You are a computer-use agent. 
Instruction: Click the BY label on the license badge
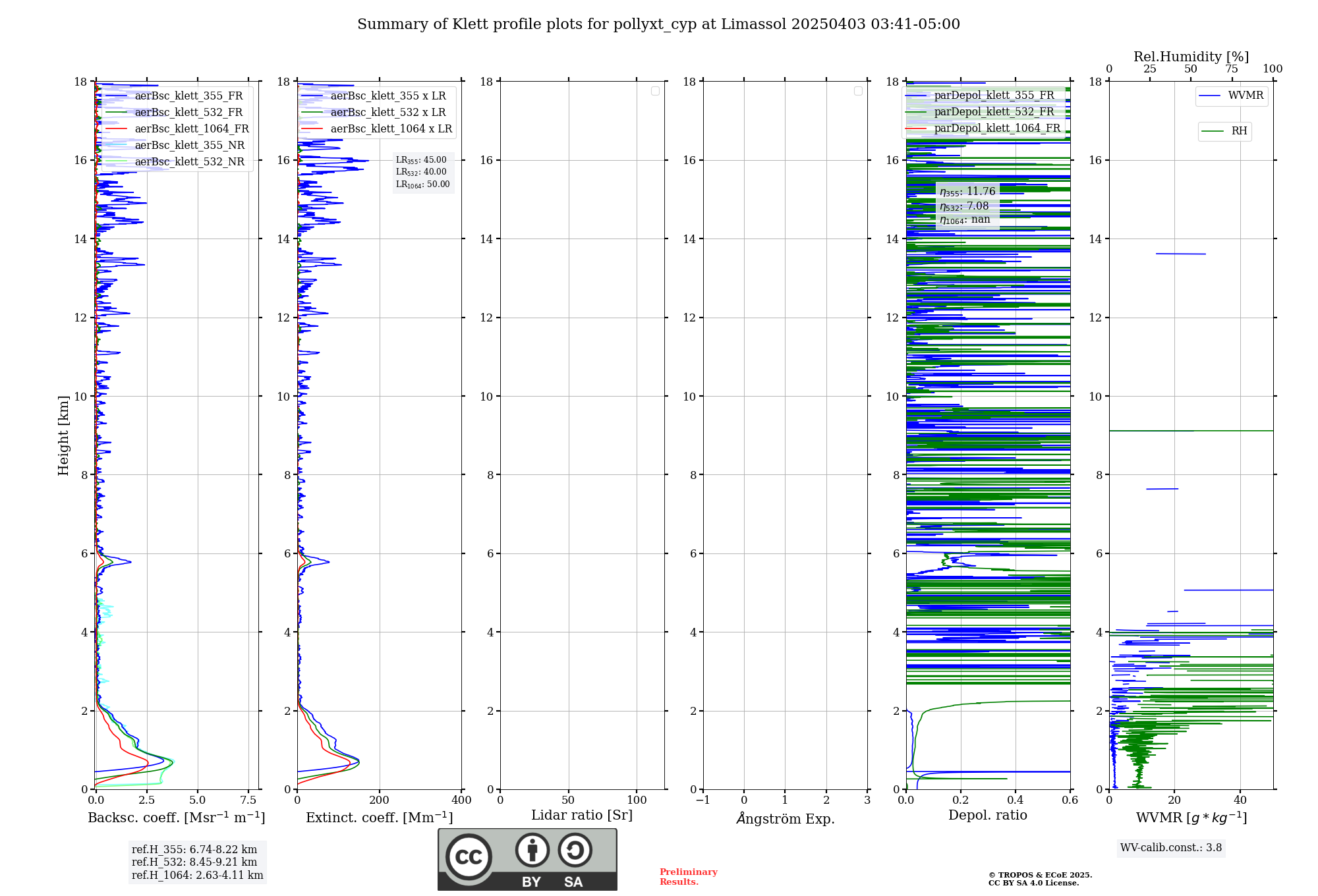tap(531, 882)
